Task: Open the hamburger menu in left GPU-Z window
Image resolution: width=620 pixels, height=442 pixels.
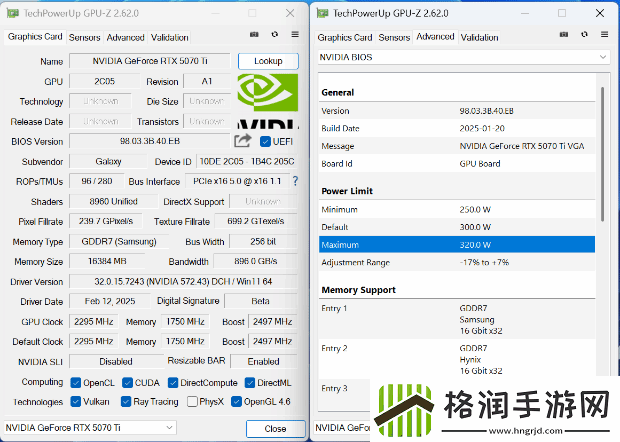Action: (x=295, y=34)
